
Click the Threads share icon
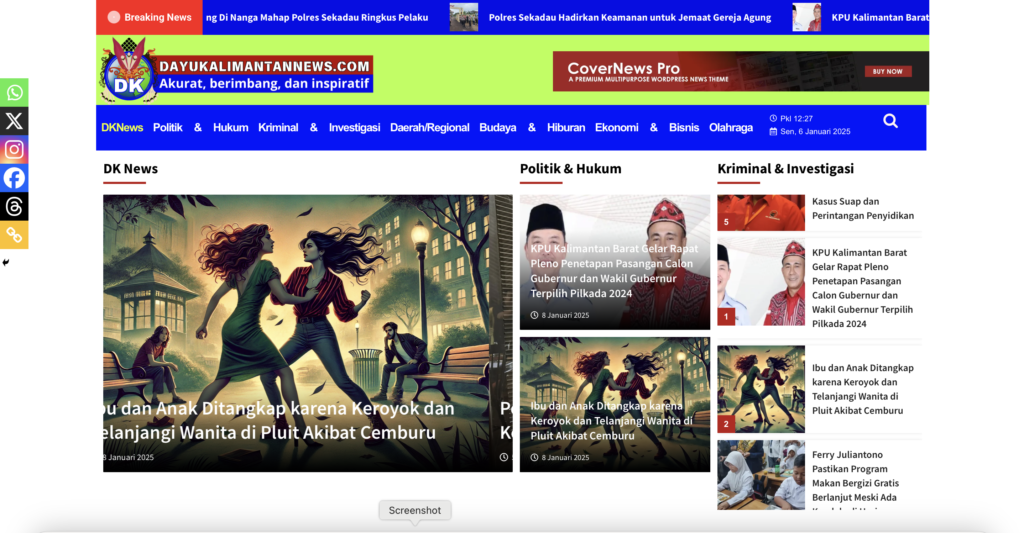(x=14, y=207)
